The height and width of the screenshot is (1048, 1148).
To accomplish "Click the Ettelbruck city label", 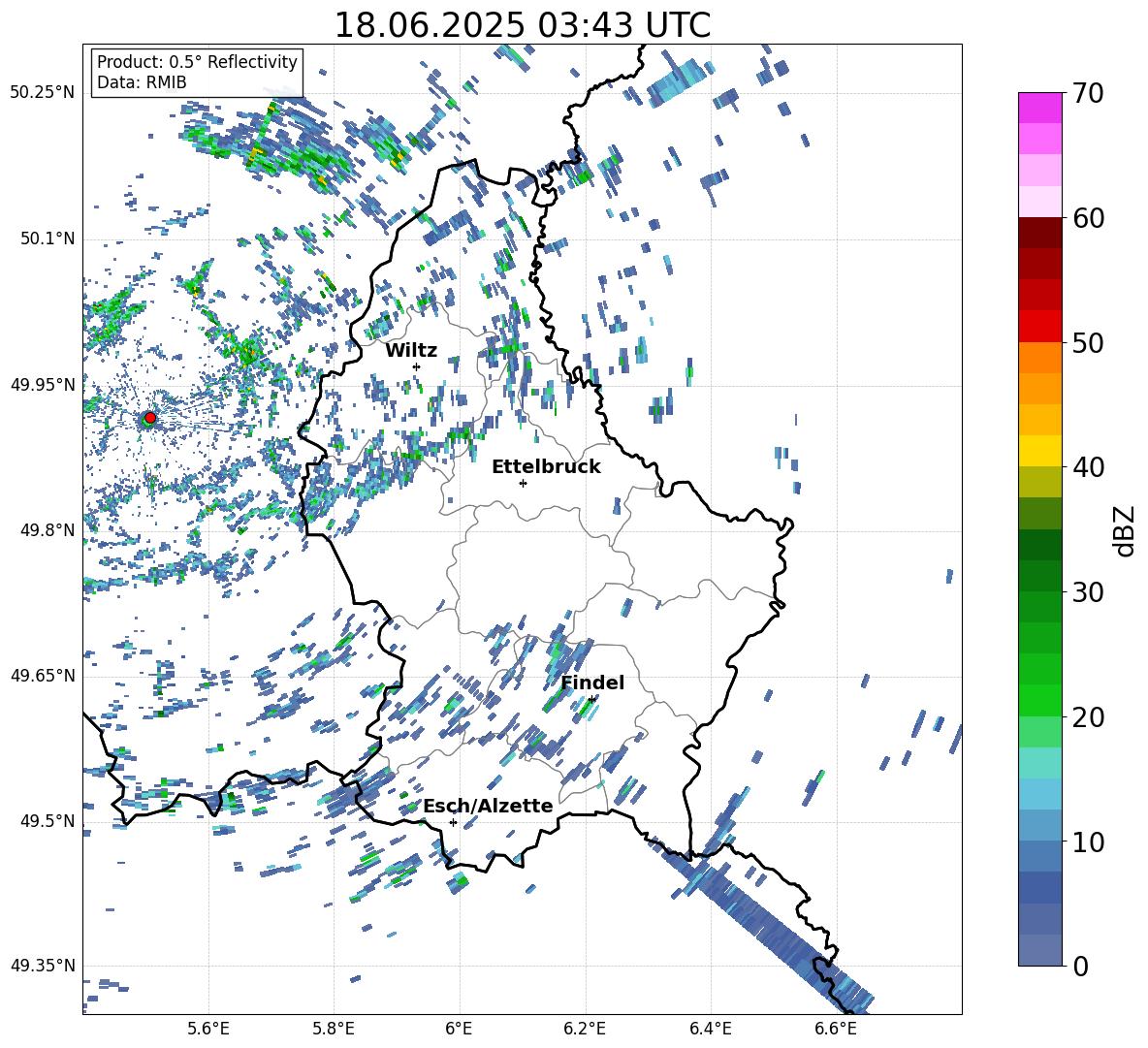I will (546, 467).
